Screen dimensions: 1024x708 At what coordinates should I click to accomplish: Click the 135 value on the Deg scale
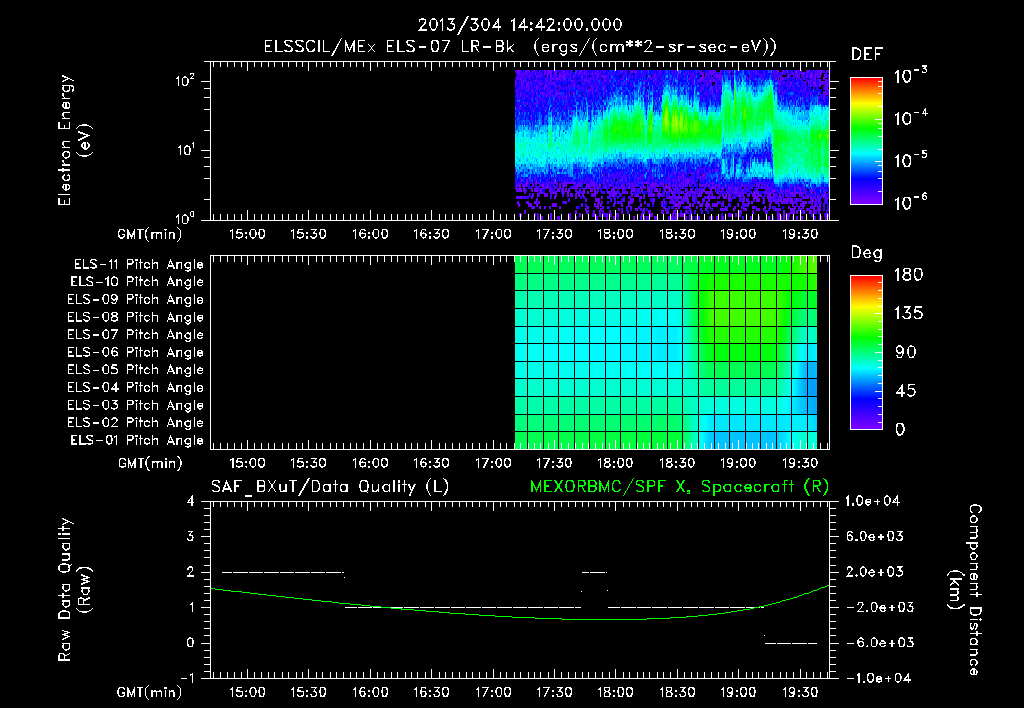pos(908,314)
